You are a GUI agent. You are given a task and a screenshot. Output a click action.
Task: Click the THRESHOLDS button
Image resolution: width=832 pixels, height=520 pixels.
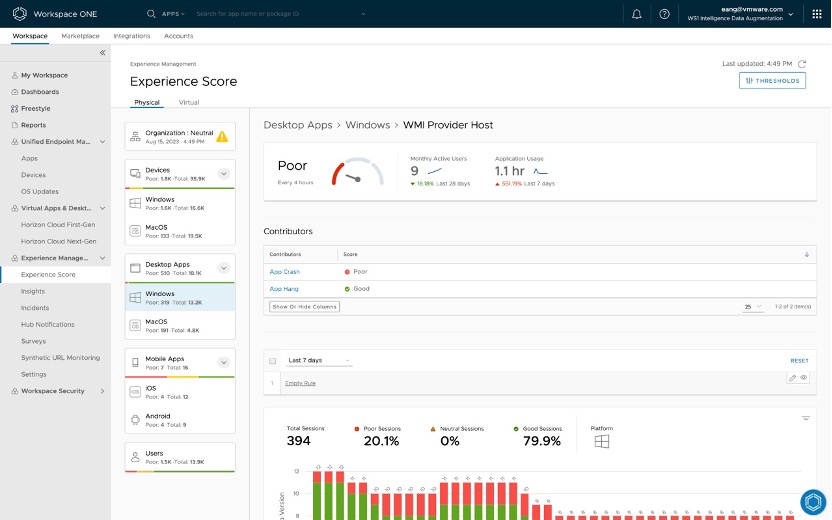click(x=772, y=81)
